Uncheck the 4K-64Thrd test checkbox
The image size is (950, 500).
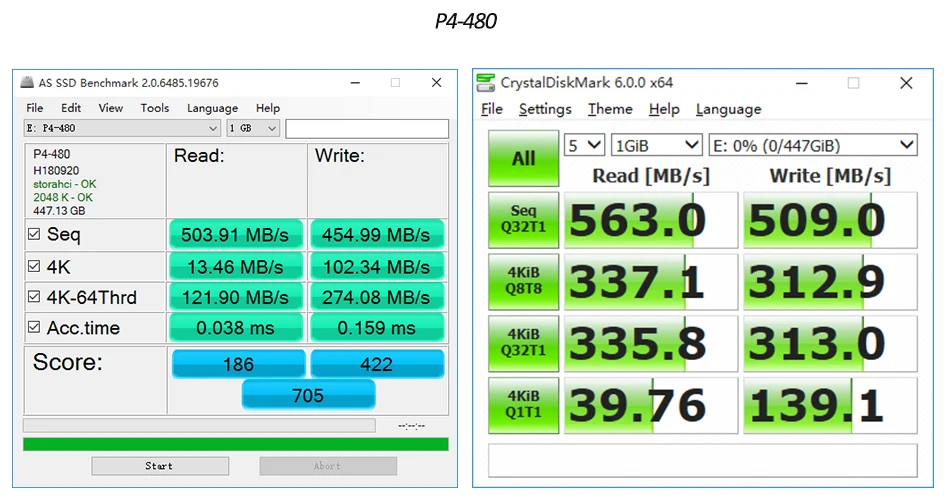(x=34, y=296)
